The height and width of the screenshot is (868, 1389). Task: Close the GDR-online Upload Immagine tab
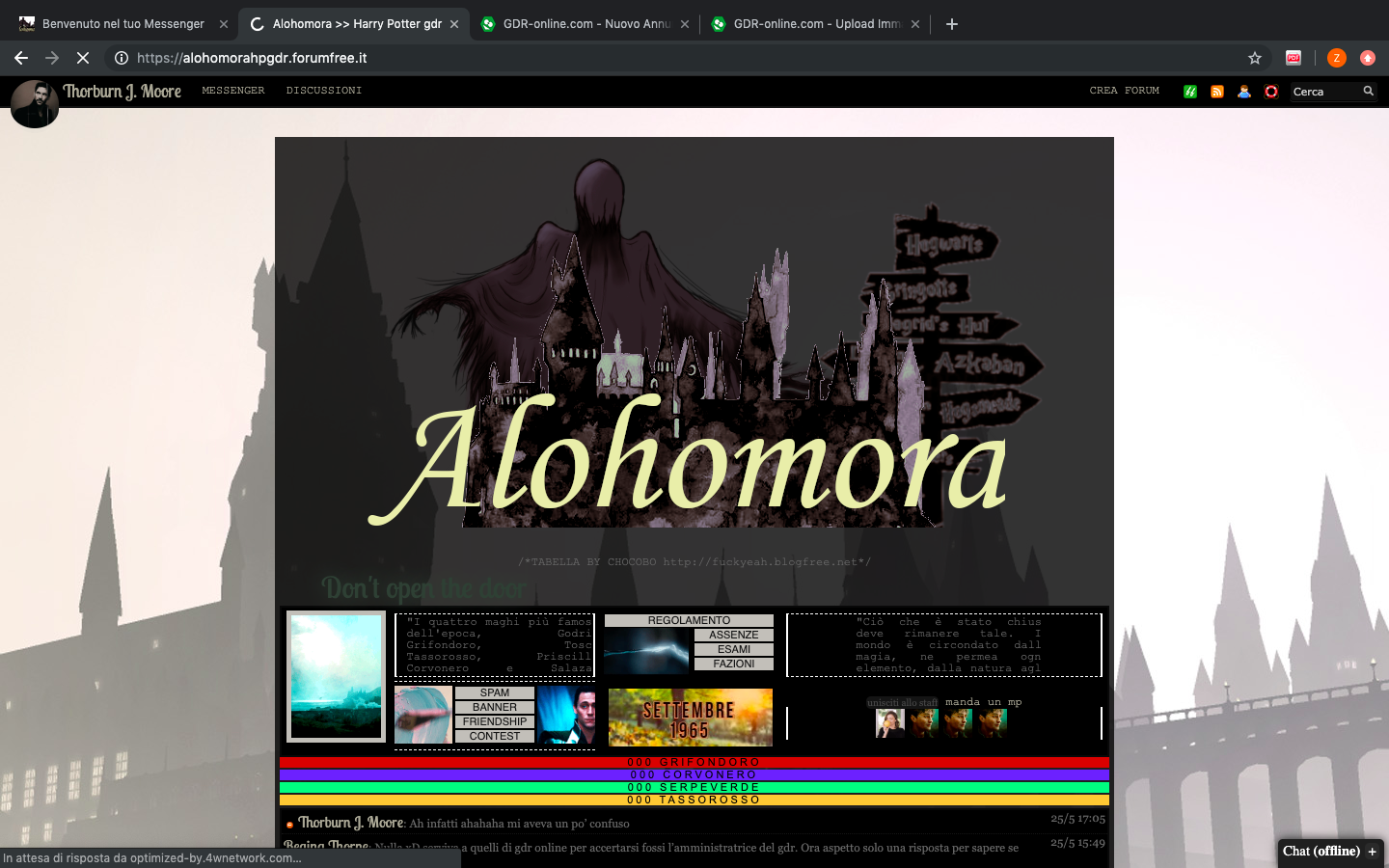[x=915, y=24]
